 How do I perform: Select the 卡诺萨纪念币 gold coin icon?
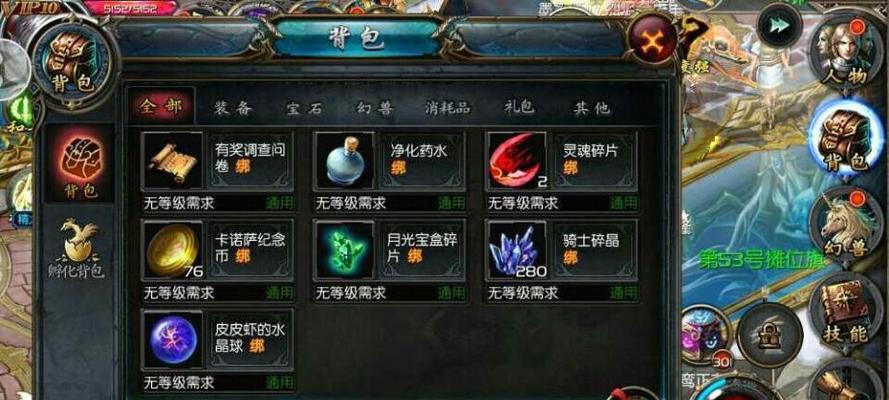tap(172, 250)
